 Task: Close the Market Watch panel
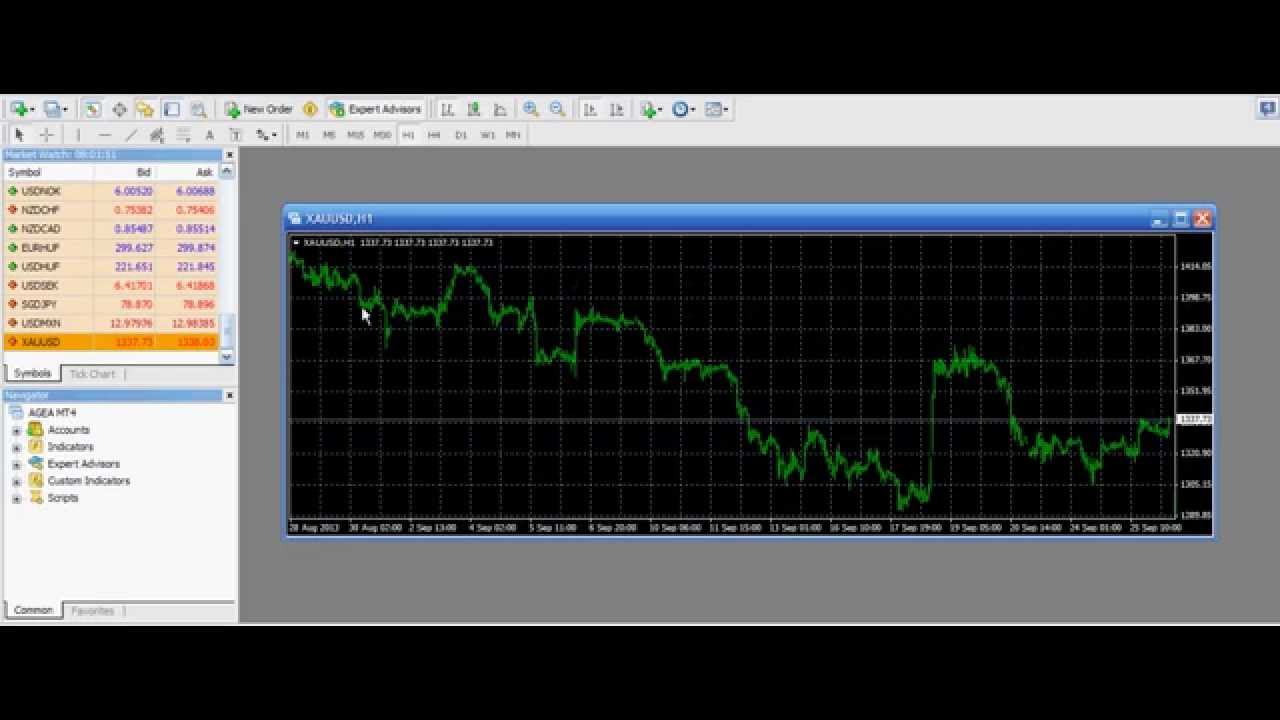tap(229, 155)
